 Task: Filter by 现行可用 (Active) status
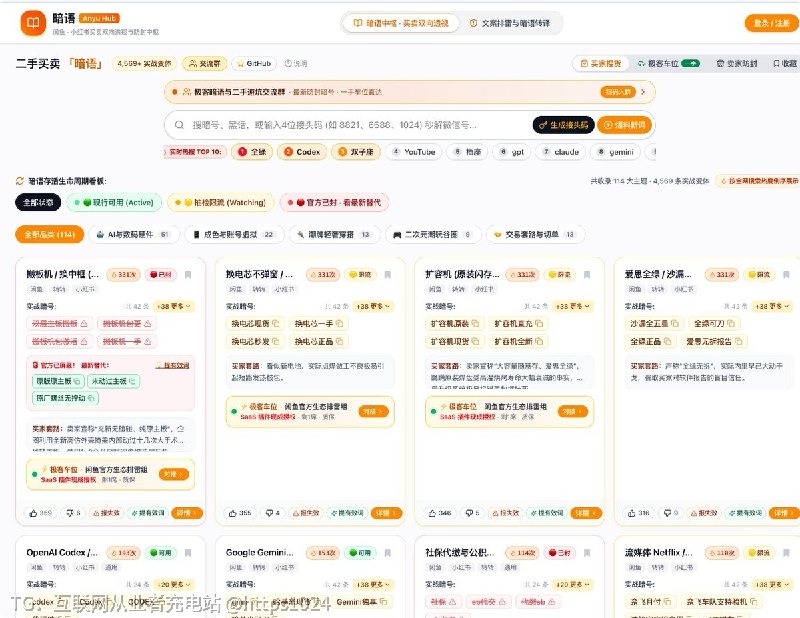114,202
